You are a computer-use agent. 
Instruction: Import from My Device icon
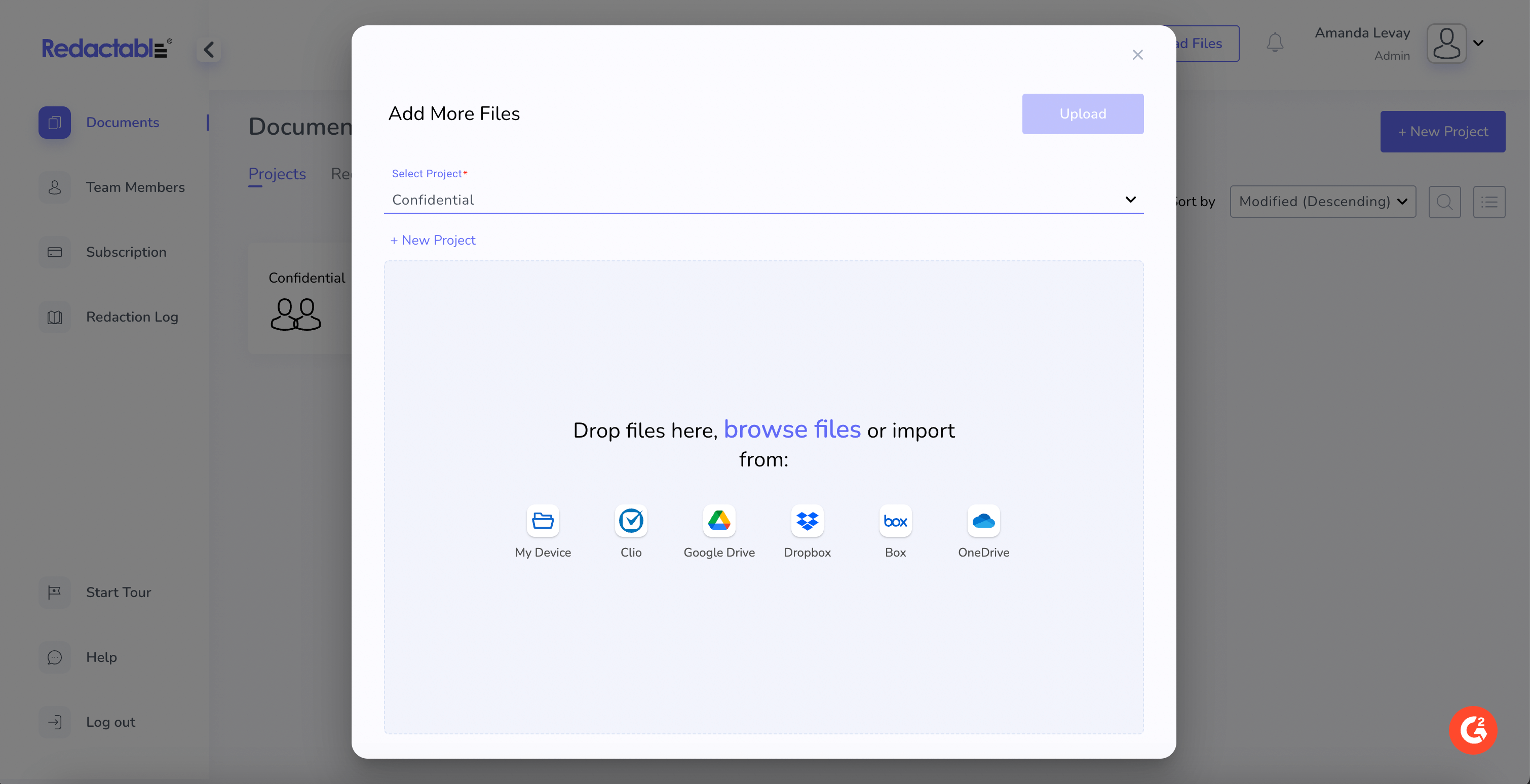[542, 520]
